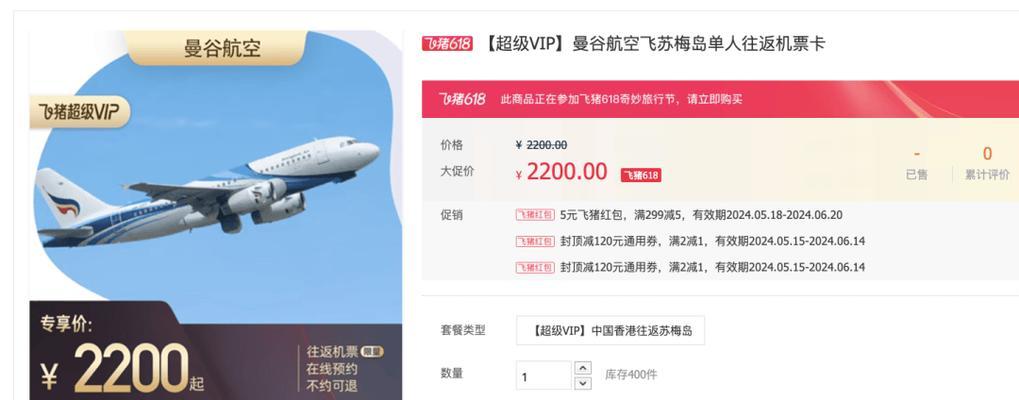
Task: Open the 累计评价 review count
Action: pos(987,164)
